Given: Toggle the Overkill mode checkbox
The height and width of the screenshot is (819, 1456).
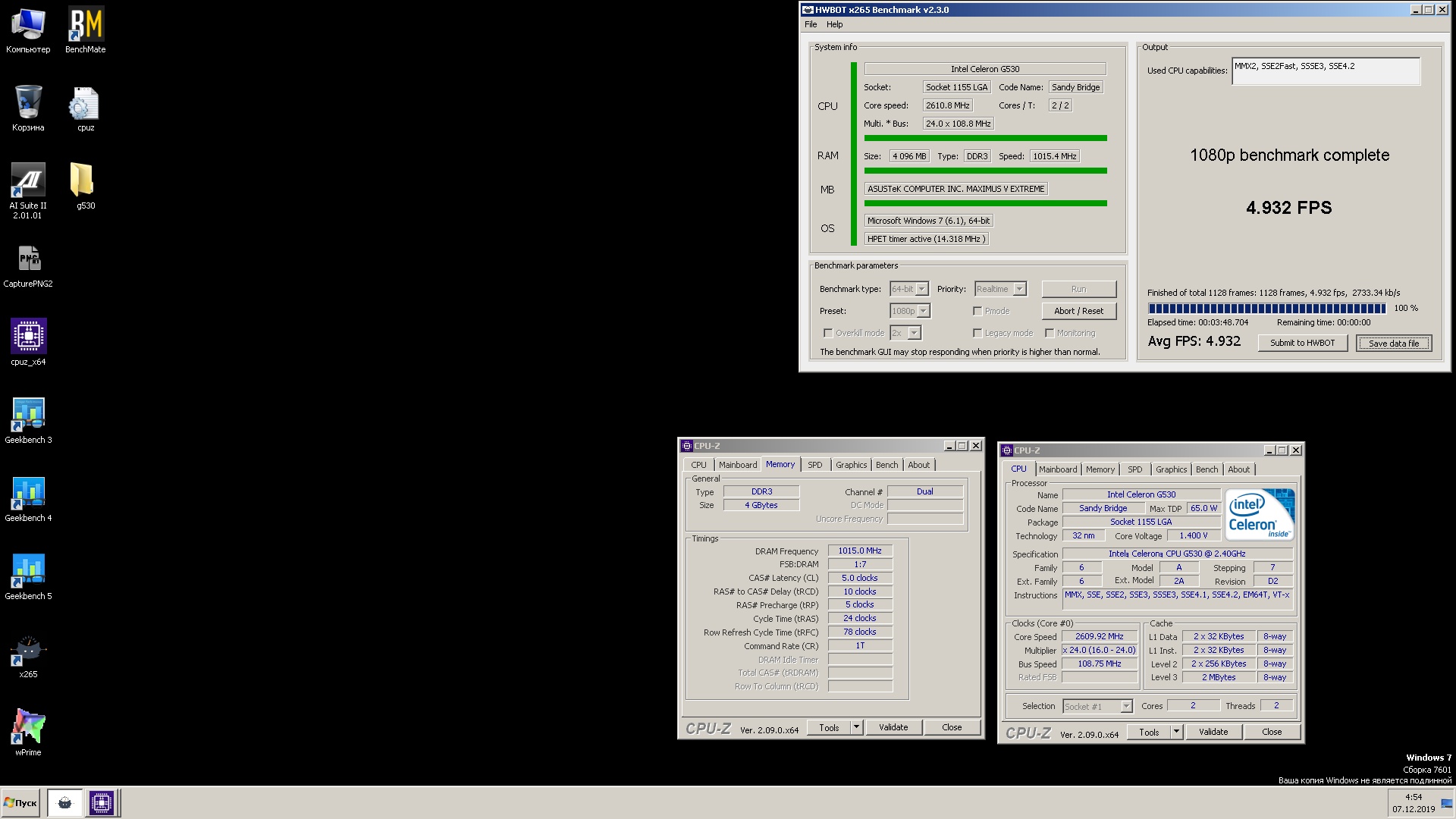Looking at the screenshot, I should [x=828, y=333].
